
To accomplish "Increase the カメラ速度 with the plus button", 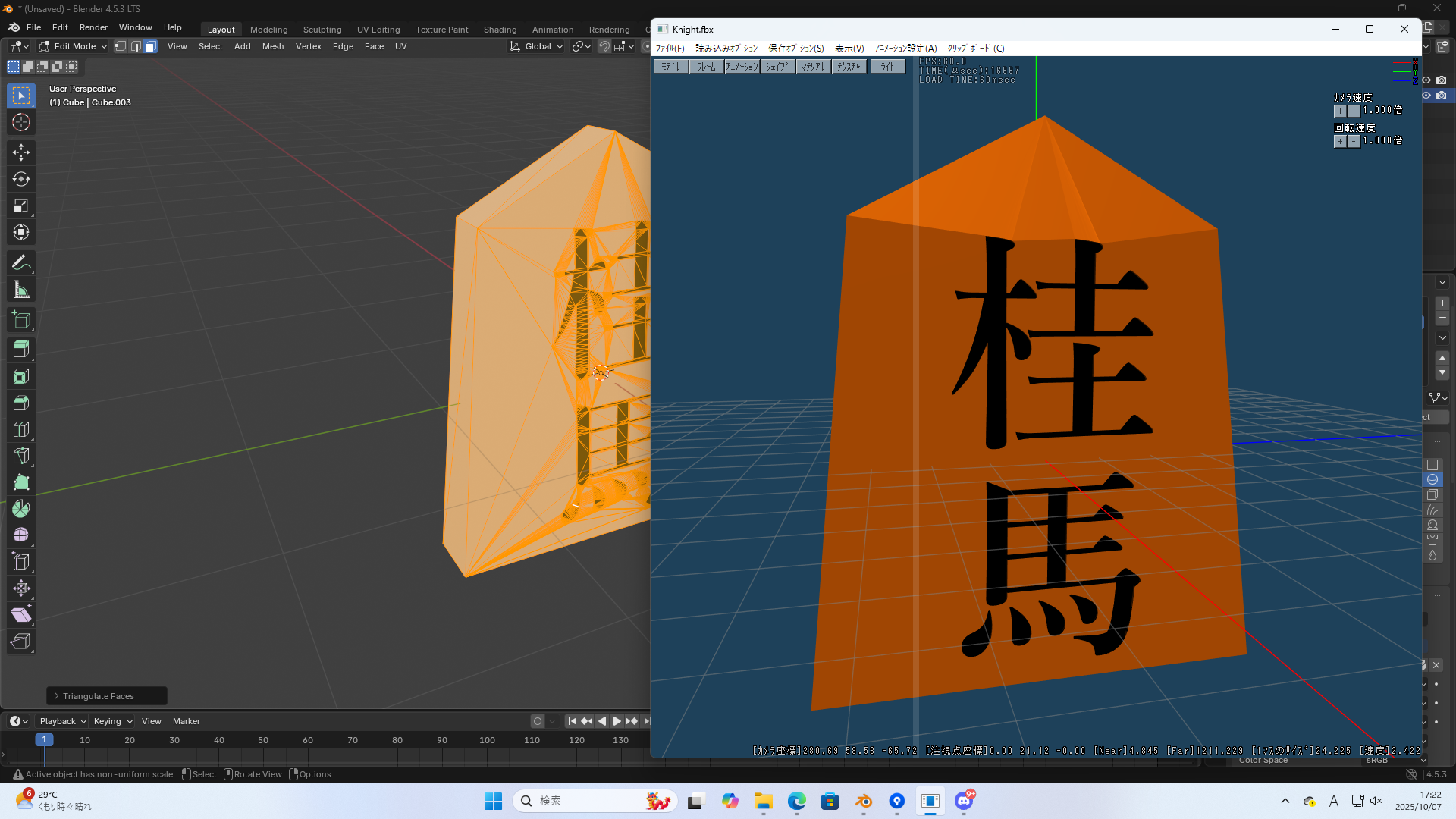I will (1340, 111).
